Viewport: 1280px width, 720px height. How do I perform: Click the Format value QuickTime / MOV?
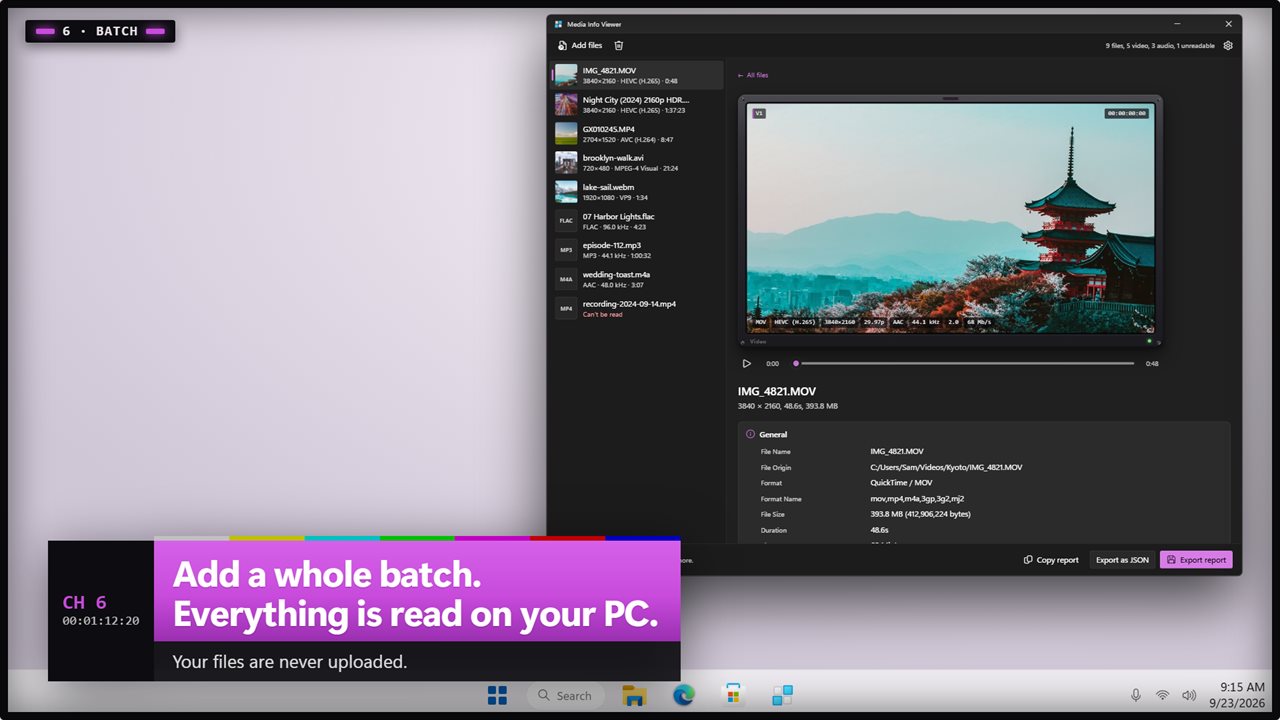click(x=901, y=483)
